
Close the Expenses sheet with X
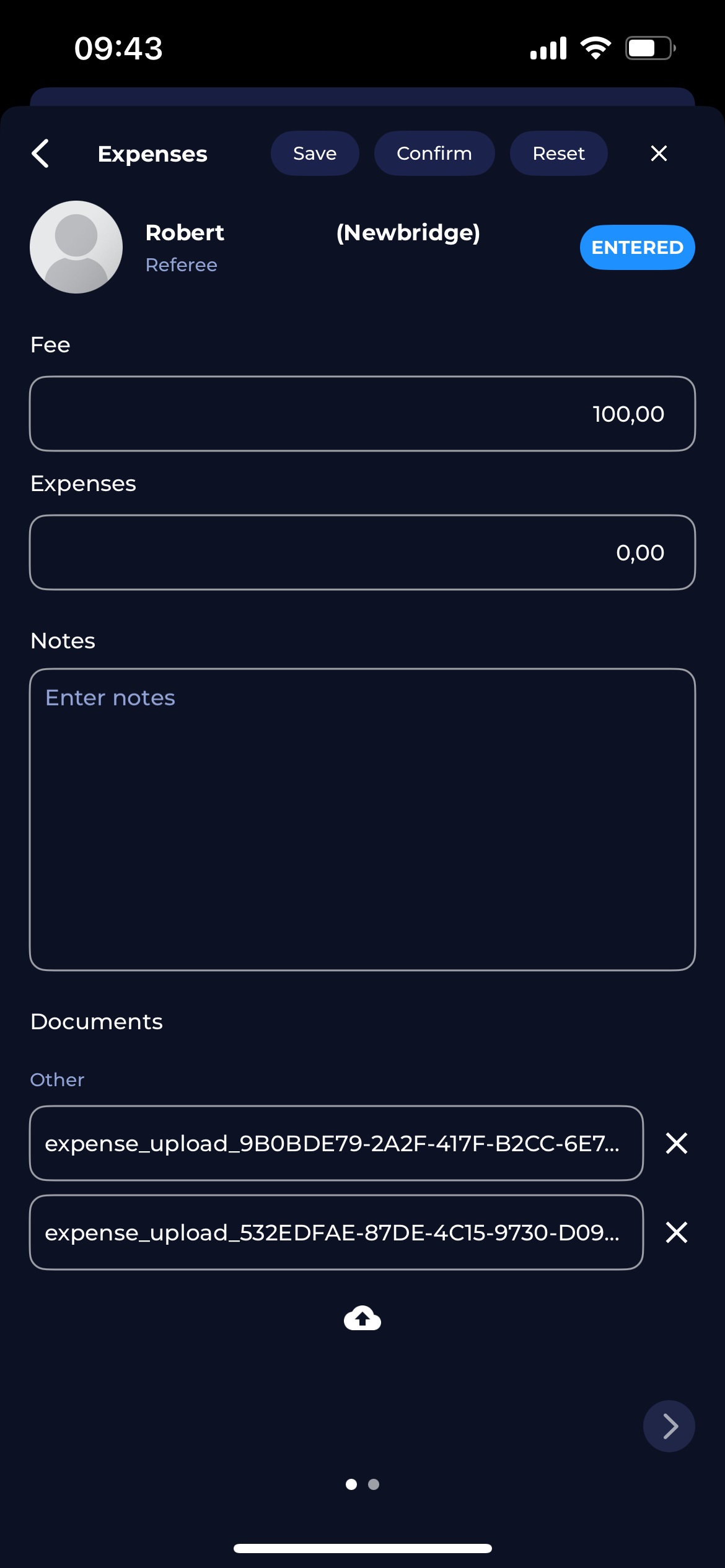(659, 154)
